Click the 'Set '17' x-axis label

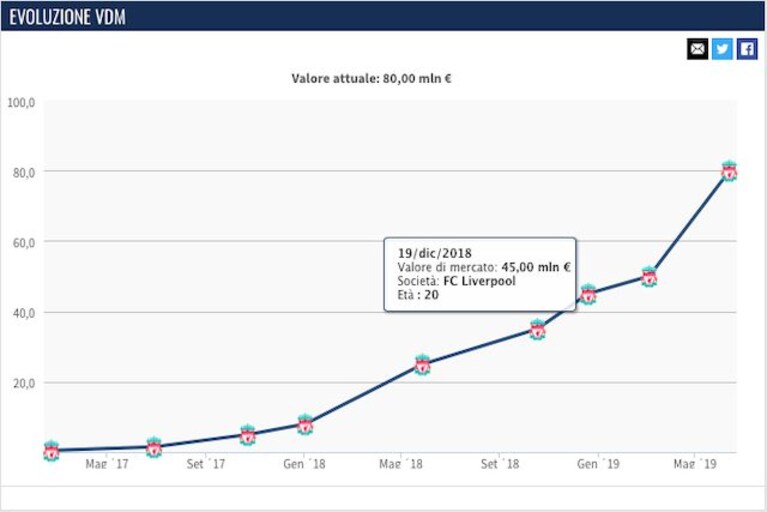point(206,464)
